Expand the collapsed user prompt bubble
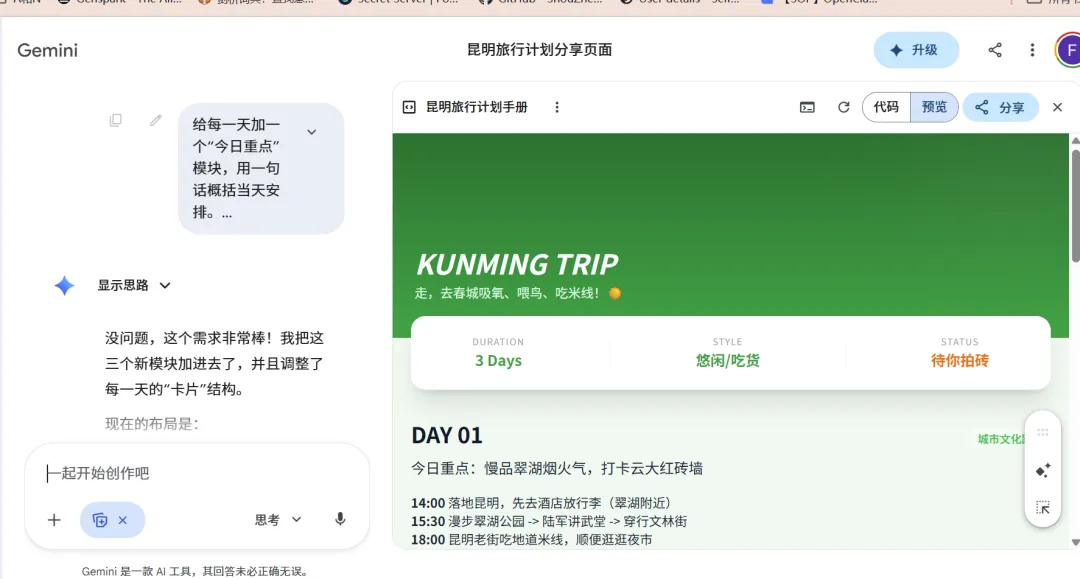 point(311,132)
